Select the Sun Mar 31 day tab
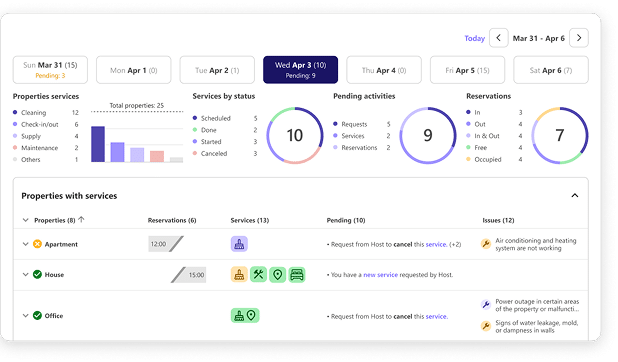This screenshot has height=362, width=618. click(50, 70)
